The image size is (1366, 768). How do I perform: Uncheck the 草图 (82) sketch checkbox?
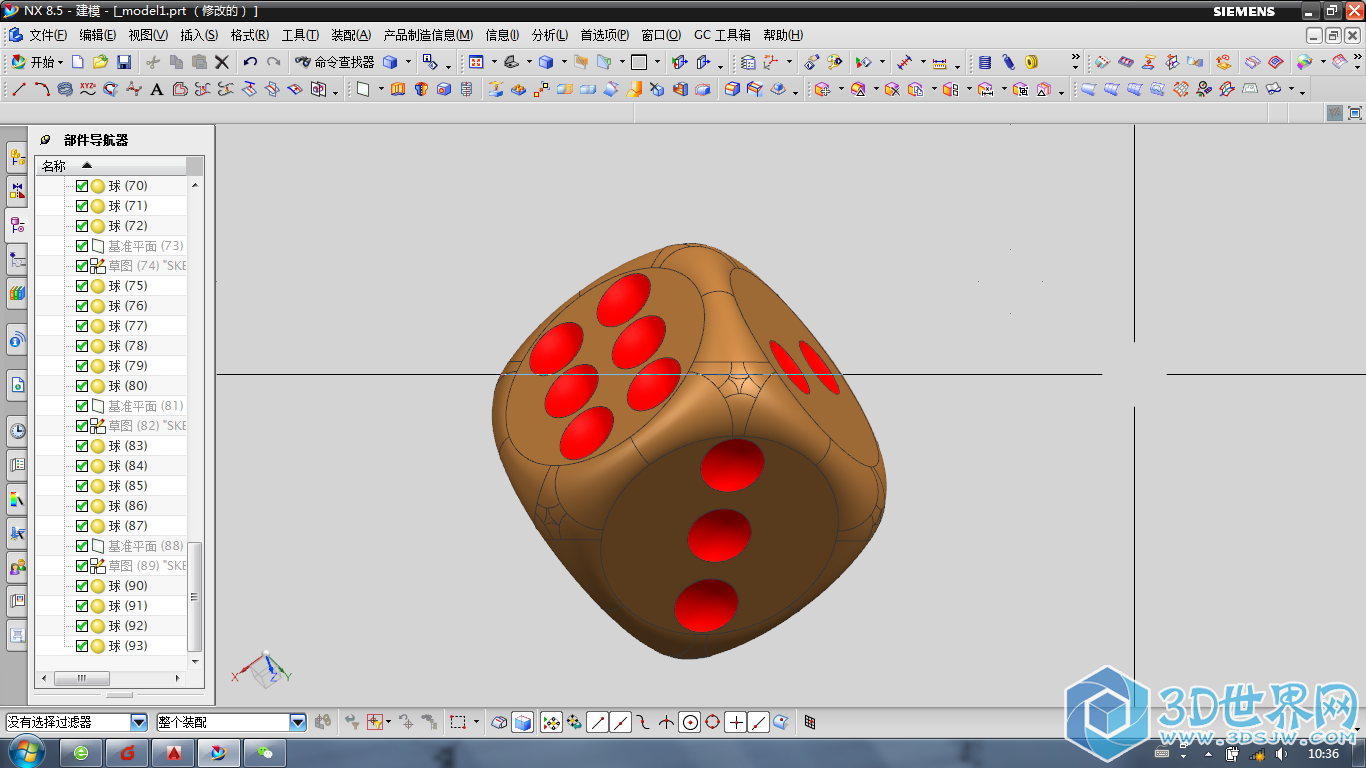point(82,426)
